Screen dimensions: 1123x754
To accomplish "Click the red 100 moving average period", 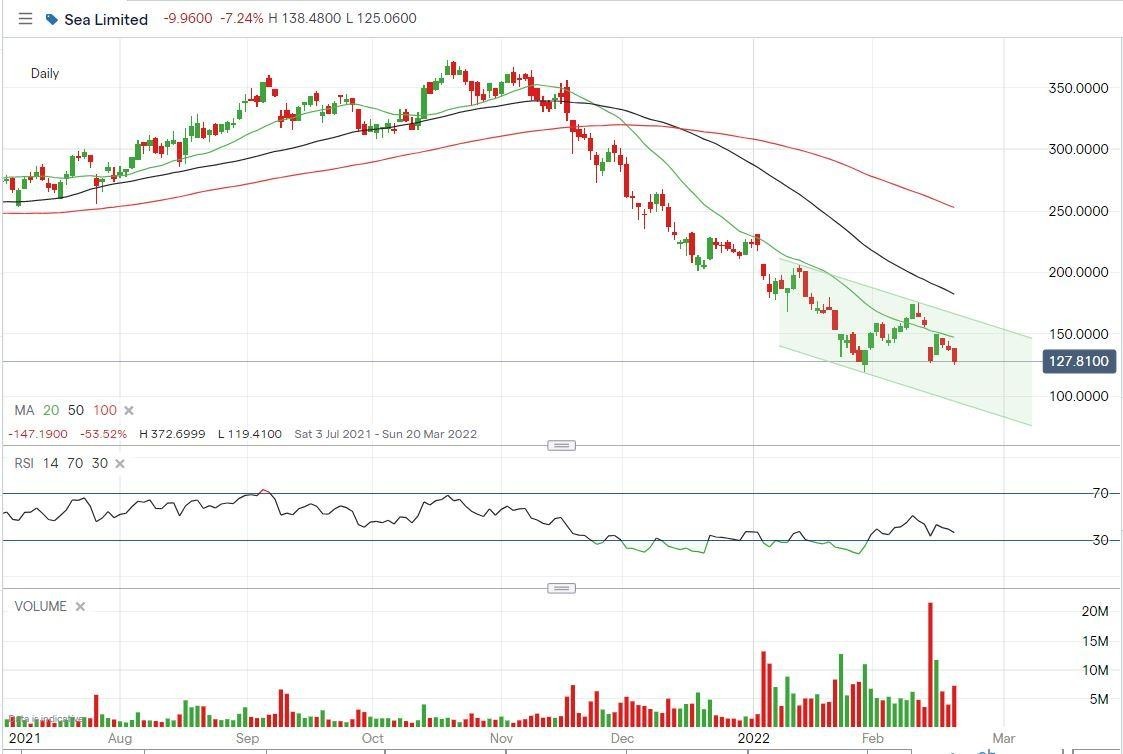I will tap(105, 410).
